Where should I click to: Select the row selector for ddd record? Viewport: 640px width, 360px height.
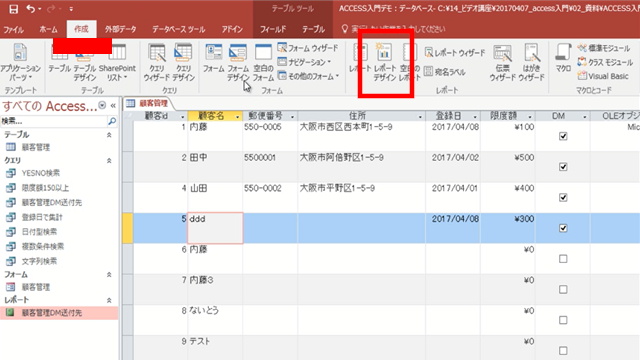pyautogui.click(x=128, y=228)
